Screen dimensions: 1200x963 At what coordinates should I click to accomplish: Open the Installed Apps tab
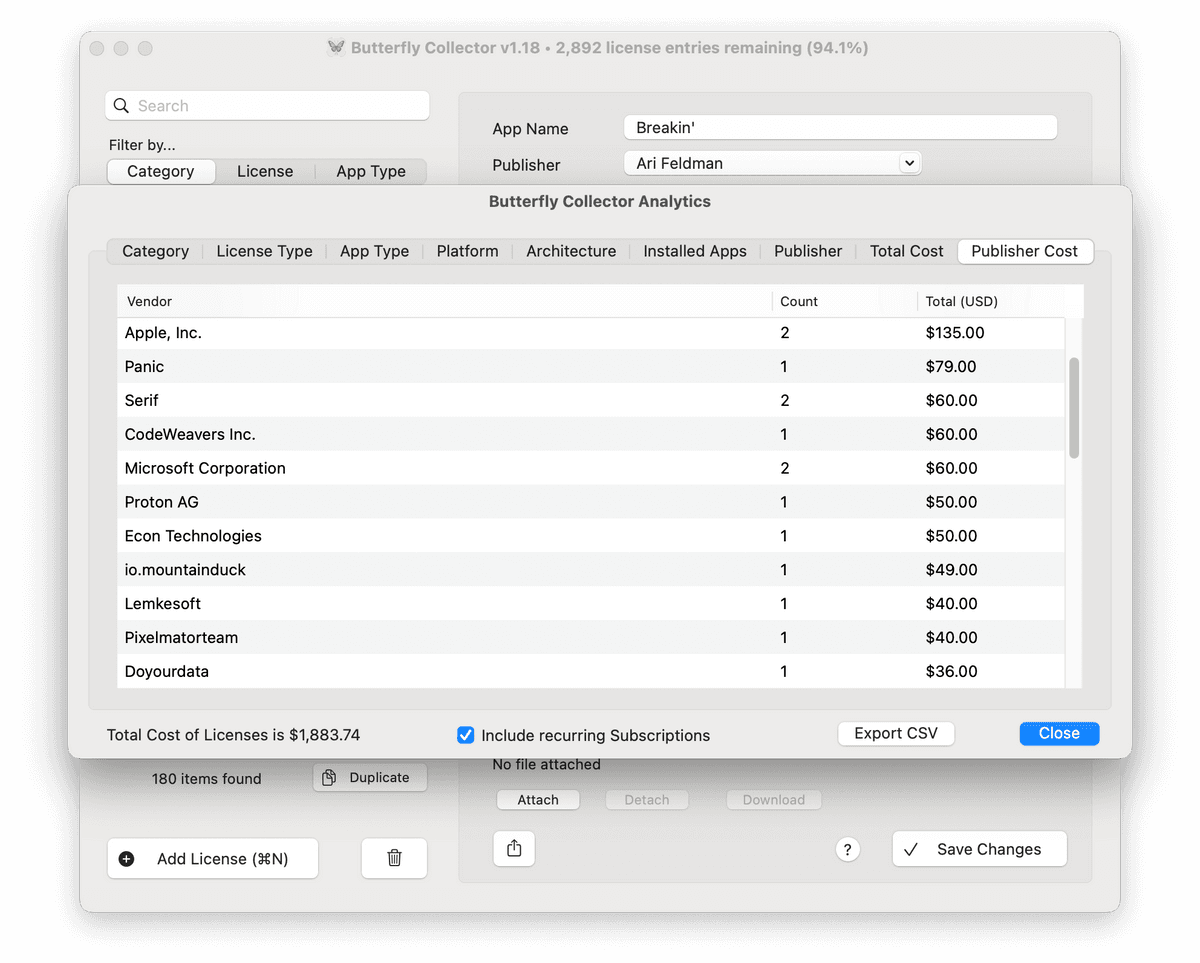(694, 251)
